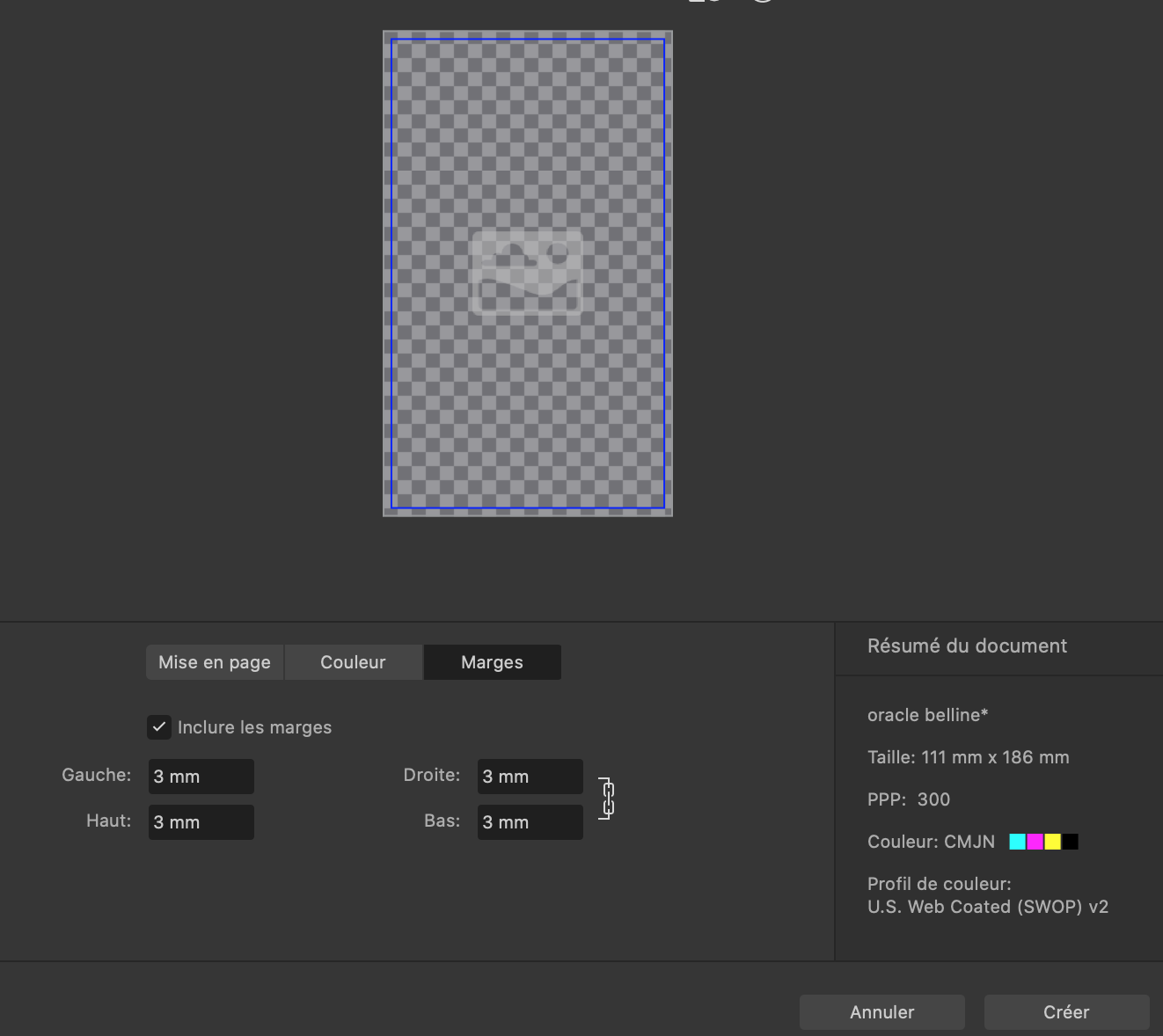
Task: Click the Annuler button
Action: (881, 1011)
